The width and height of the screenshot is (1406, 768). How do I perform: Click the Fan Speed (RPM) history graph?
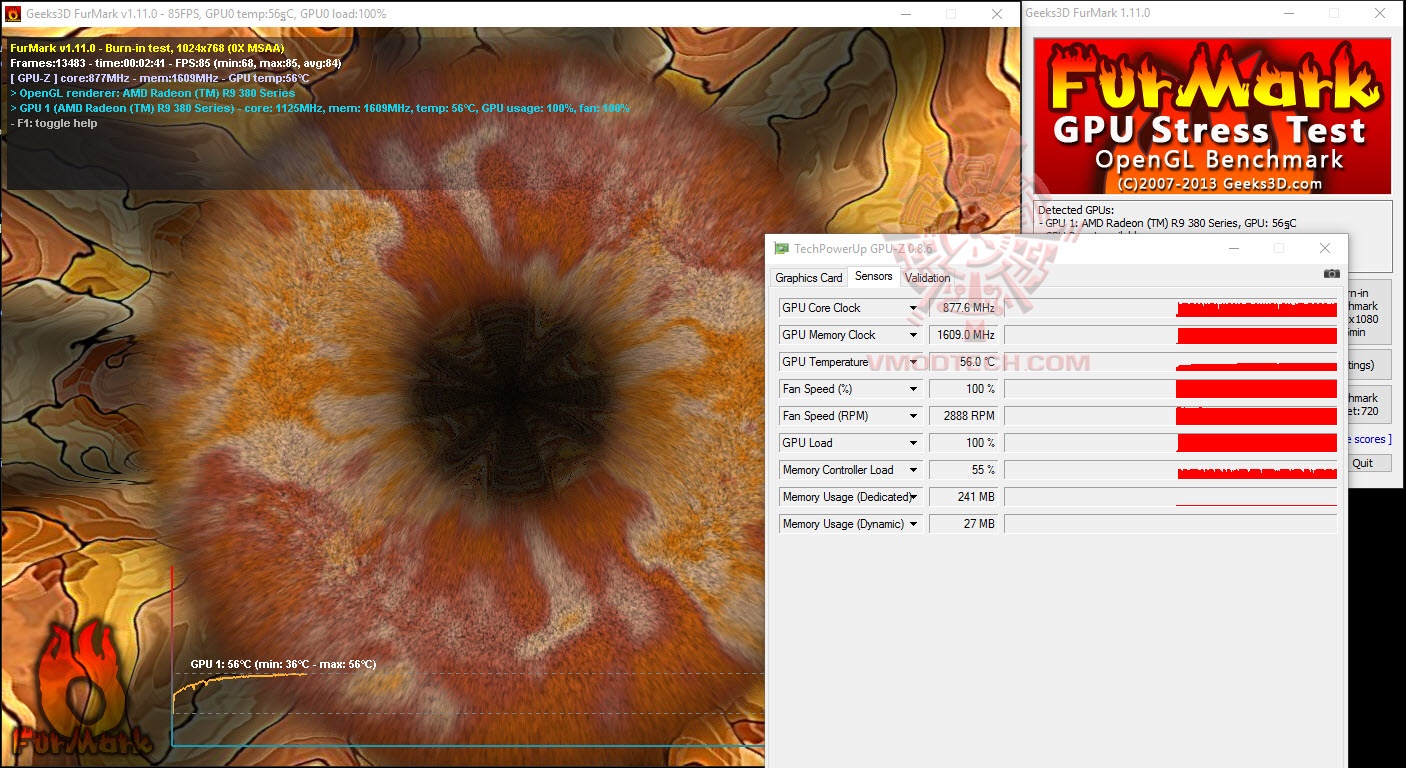click(1171, 416)
